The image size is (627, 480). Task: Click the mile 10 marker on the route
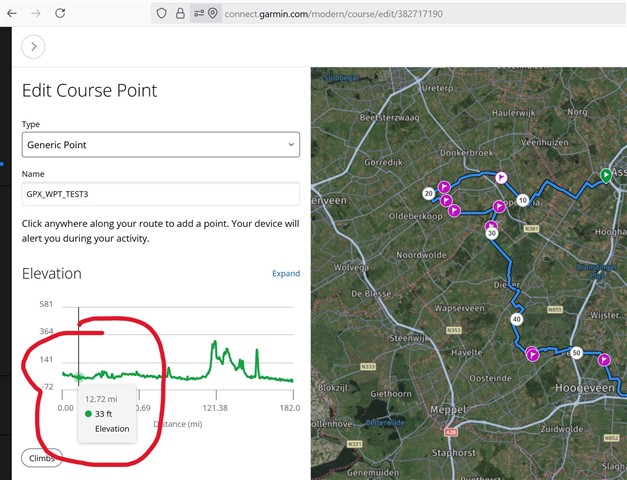pyautogui.click(x=523, y=200)
